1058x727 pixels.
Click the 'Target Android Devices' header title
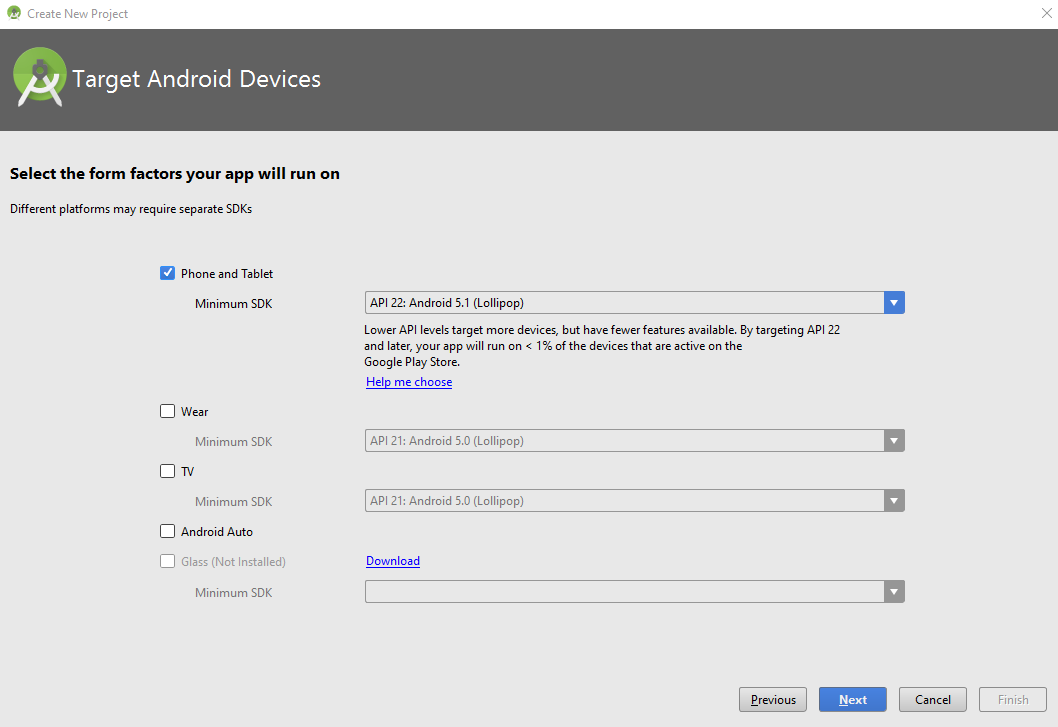pyautogui.click(x=197, y=79)
